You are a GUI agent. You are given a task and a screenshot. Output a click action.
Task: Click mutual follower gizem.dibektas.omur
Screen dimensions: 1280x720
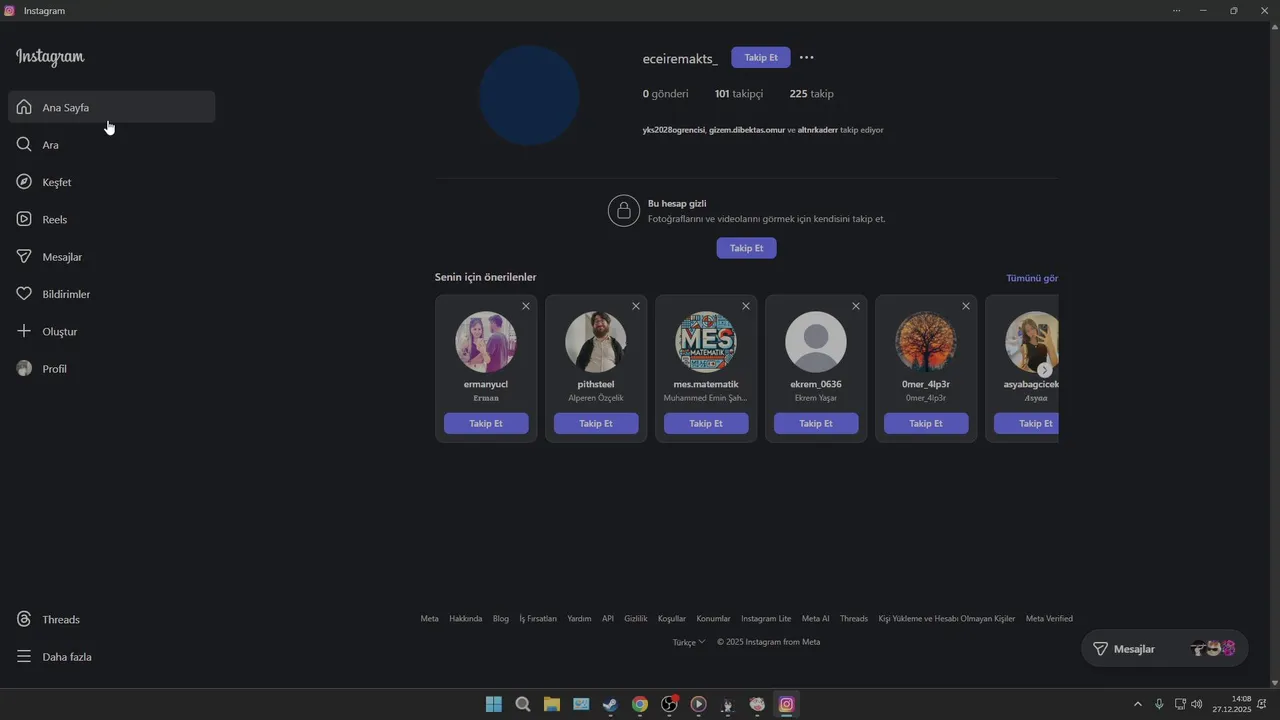(x=747, y=130)
